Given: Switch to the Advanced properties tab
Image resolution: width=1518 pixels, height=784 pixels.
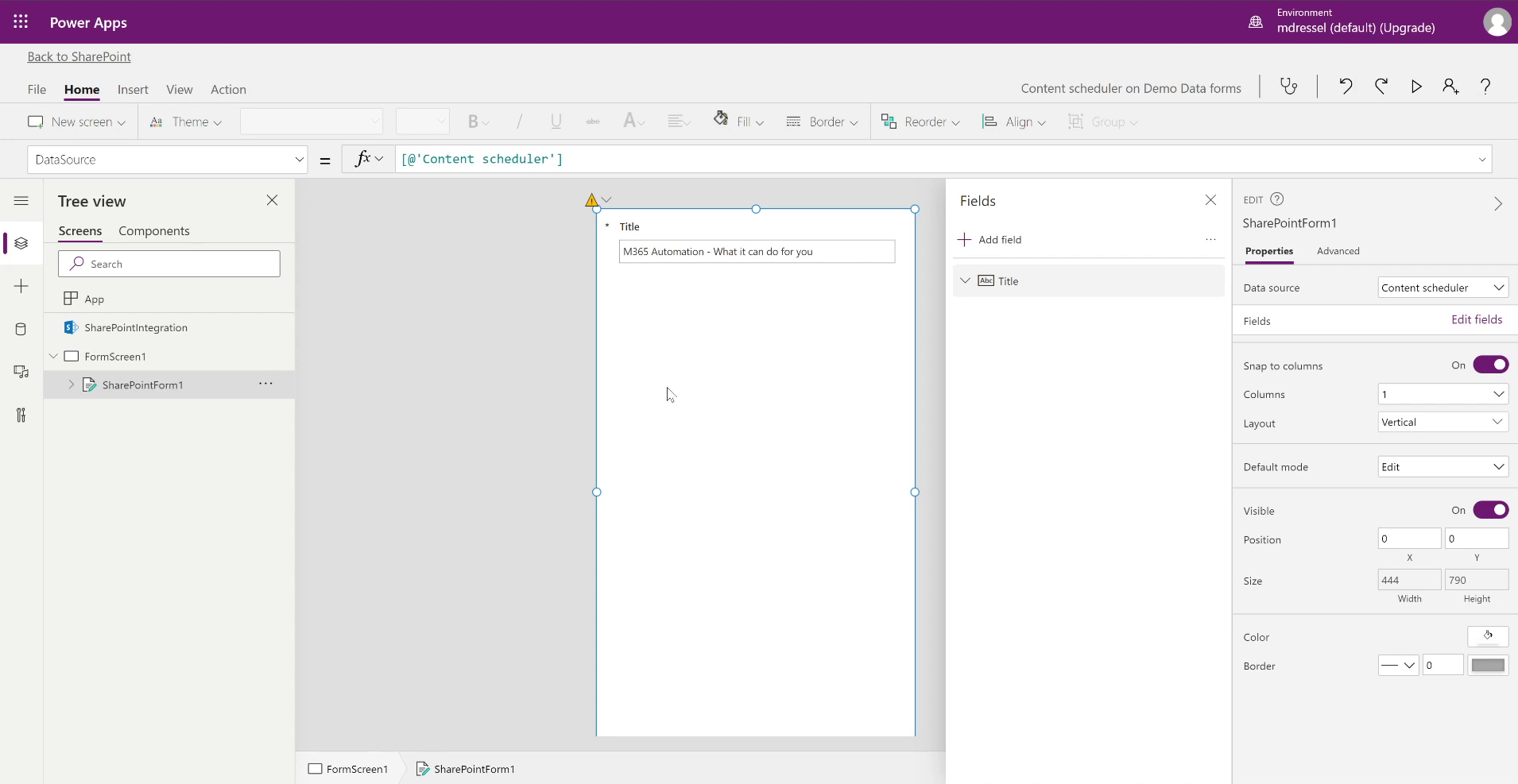Looking at the screenshot, I should tap(1338, 251).
